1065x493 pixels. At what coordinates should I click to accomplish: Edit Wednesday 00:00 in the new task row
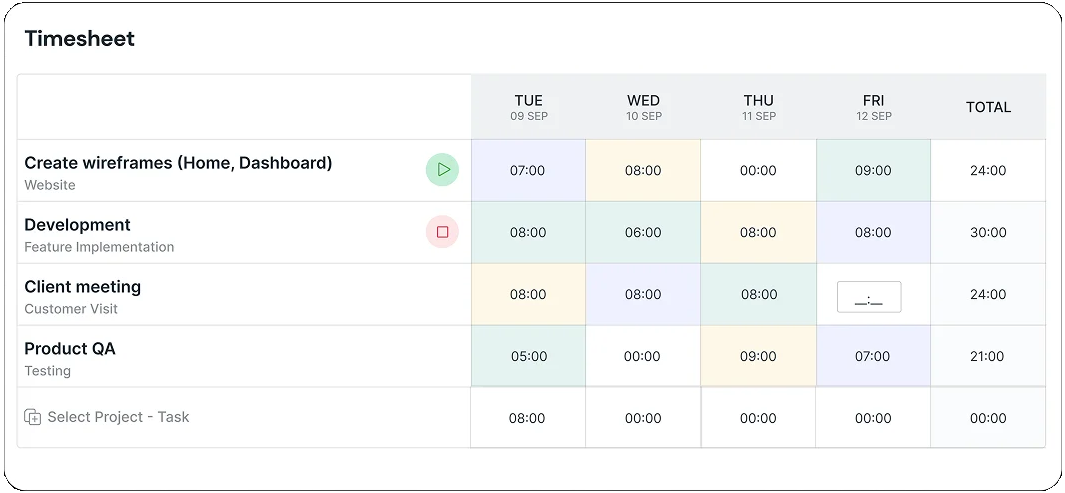click(643, 418)
